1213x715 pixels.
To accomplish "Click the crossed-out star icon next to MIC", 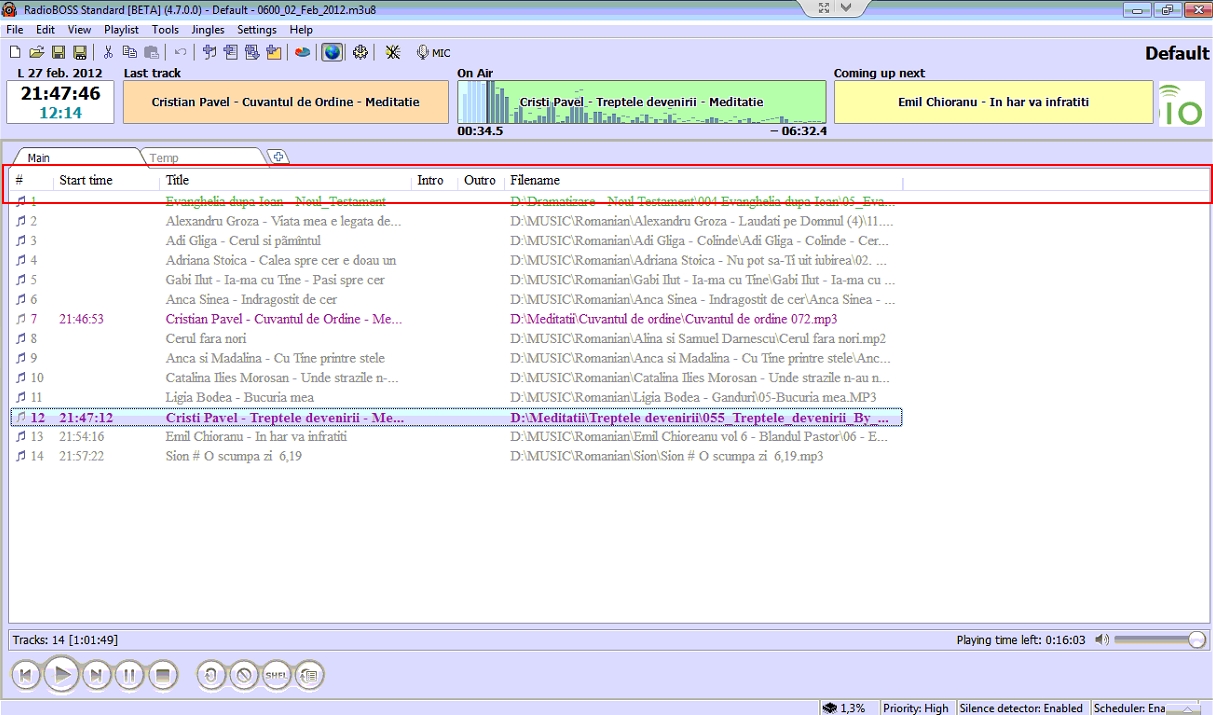I will point(393,52).
